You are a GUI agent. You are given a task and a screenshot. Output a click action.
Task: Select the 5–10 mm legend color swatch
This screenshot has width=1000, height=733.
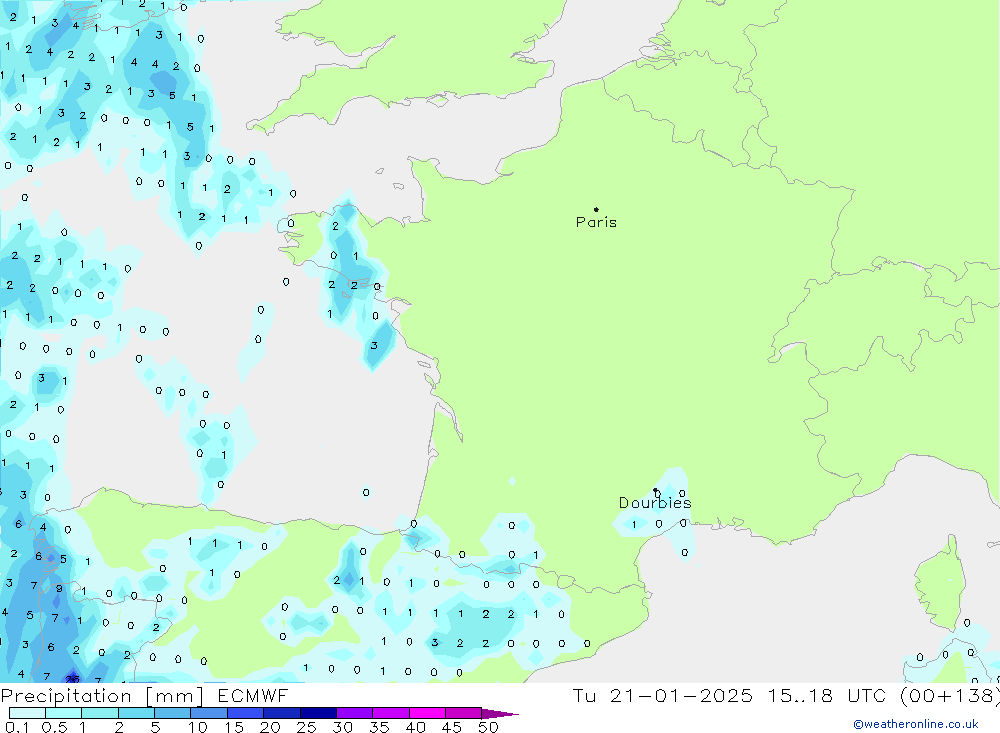(x=172, y=713)
